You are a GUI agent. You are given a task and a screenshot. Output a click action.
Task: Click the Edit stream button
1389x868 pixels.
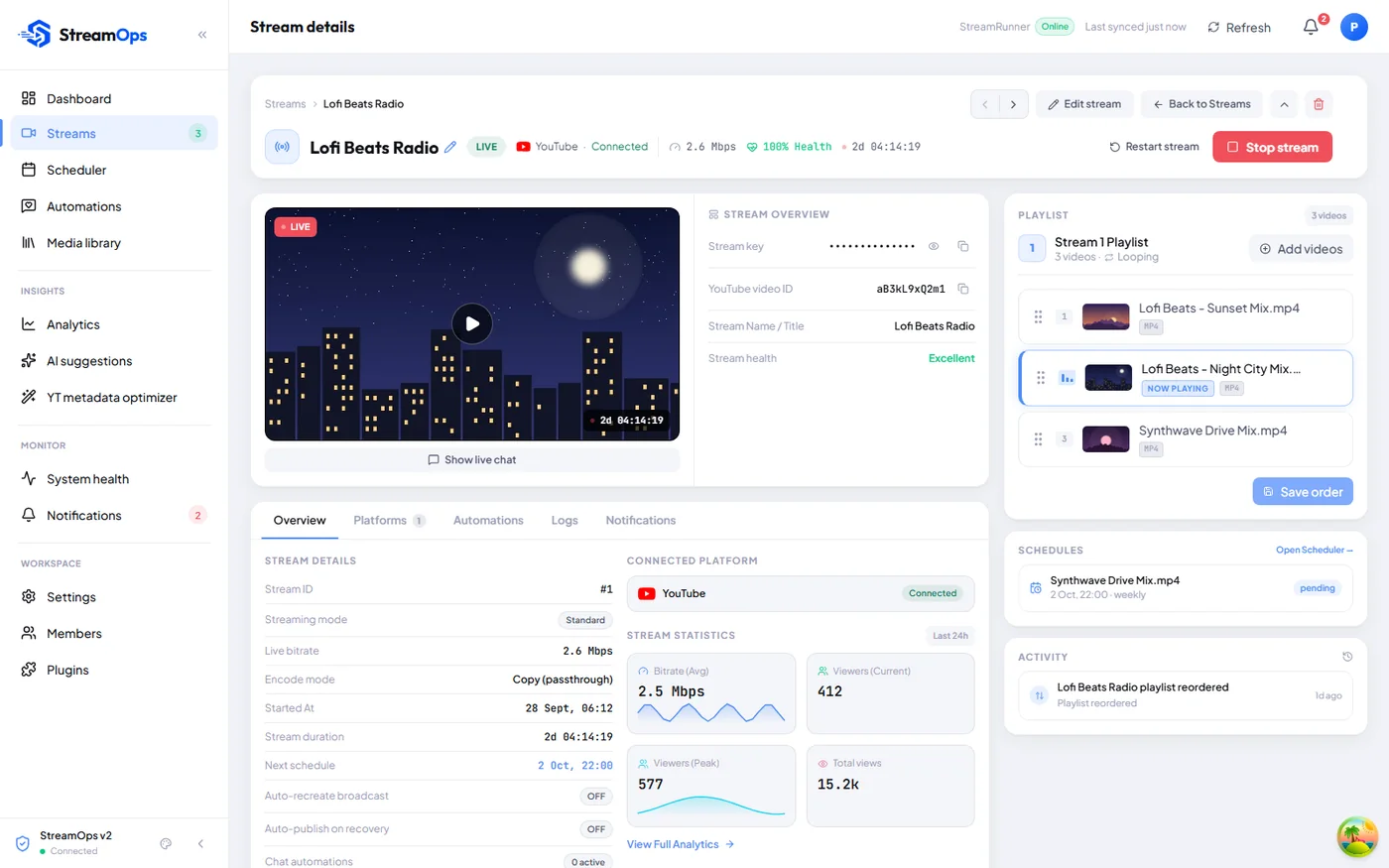(1084, 104)
